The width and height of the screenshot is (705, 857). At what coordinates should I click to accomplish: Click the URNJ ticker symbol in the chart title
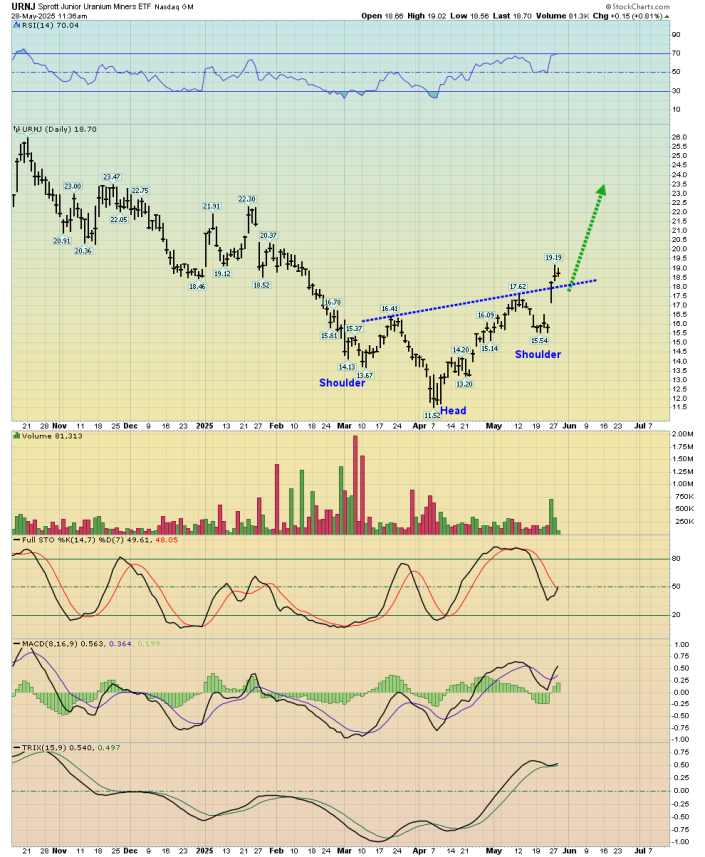pos(24,7)
